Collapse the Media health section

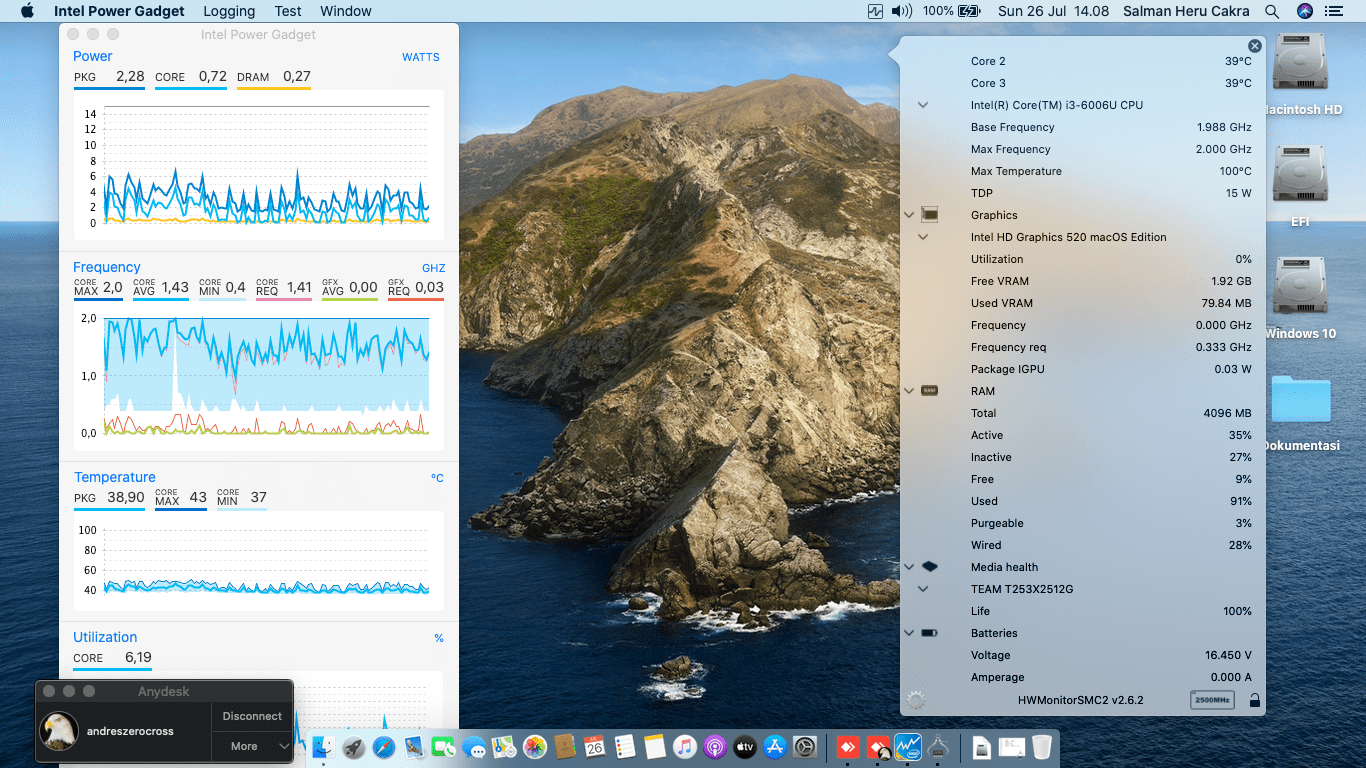point(909,567)
